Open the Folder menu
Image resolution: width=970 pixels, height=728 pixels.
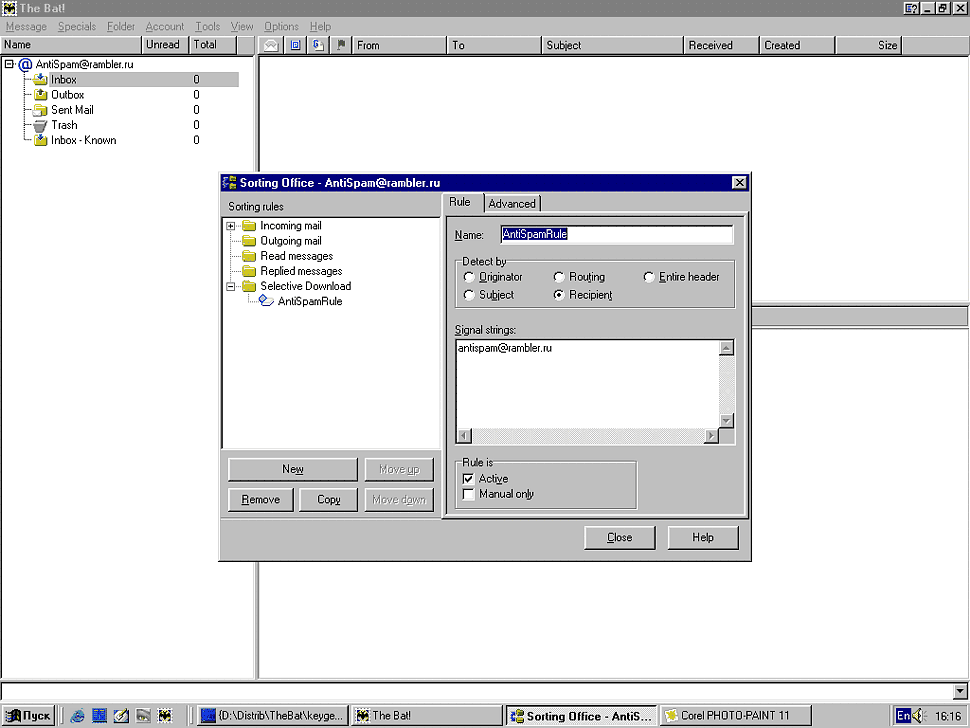[x=121, y=27]
